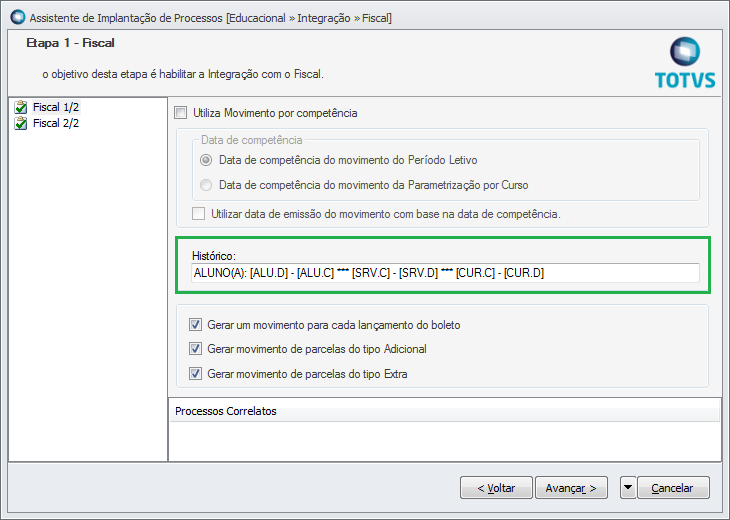Screen dimensions: 730x520
Task: Click into the Histórico text field
Action: pos(445,273)
